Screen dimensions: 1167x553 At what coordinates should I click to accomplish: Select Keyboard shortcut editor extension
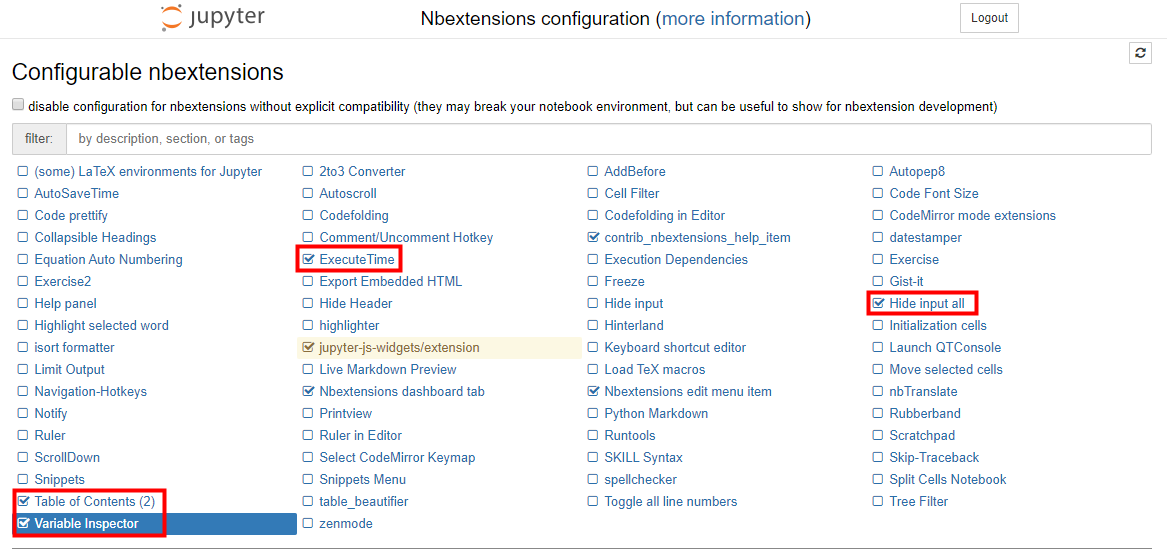pyautogui.click(x=675, y=348)
